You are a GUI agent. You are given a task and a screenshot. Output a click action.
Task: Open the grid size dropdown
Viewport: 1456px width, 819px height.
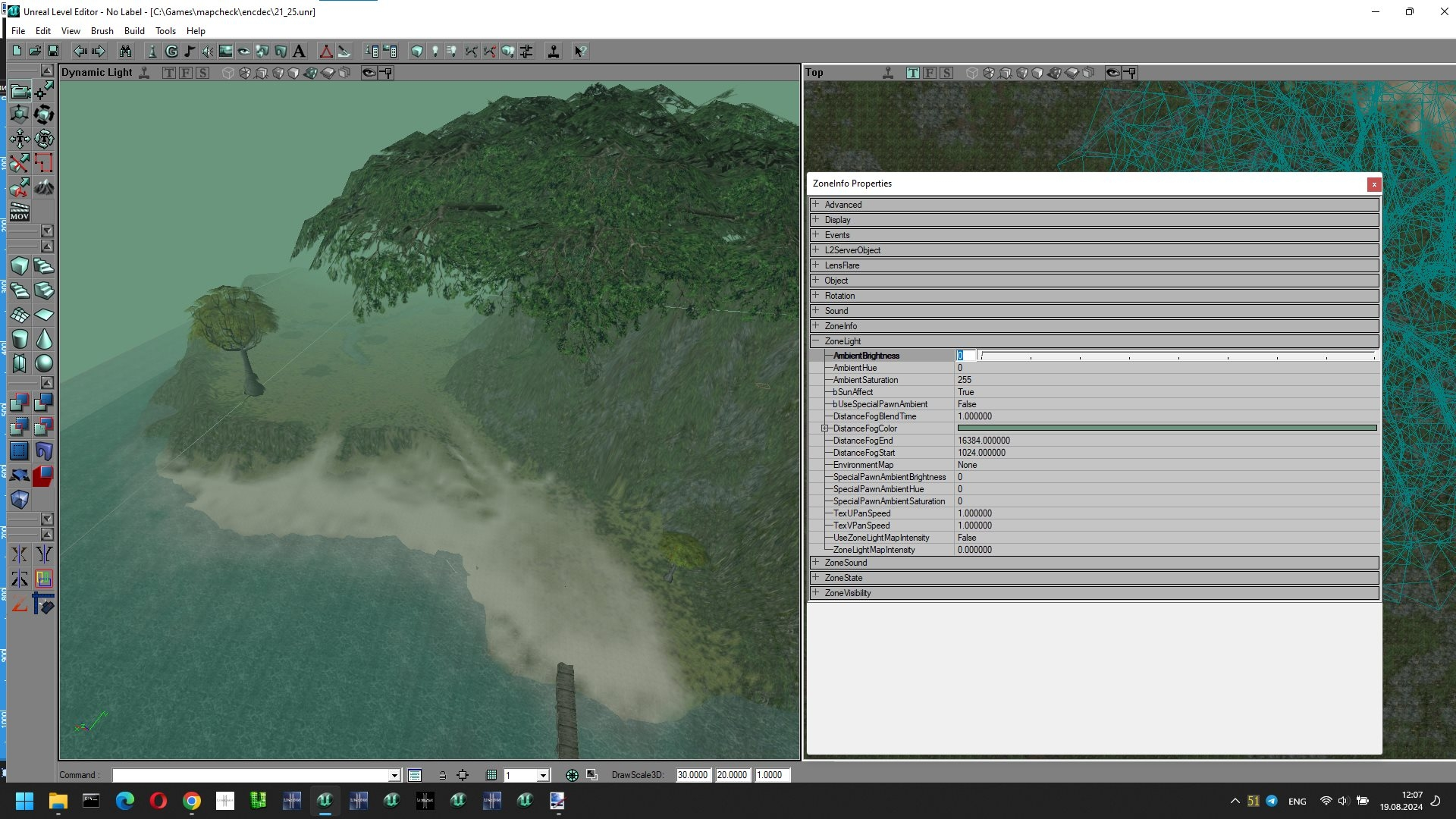click(x=543, y=775)
